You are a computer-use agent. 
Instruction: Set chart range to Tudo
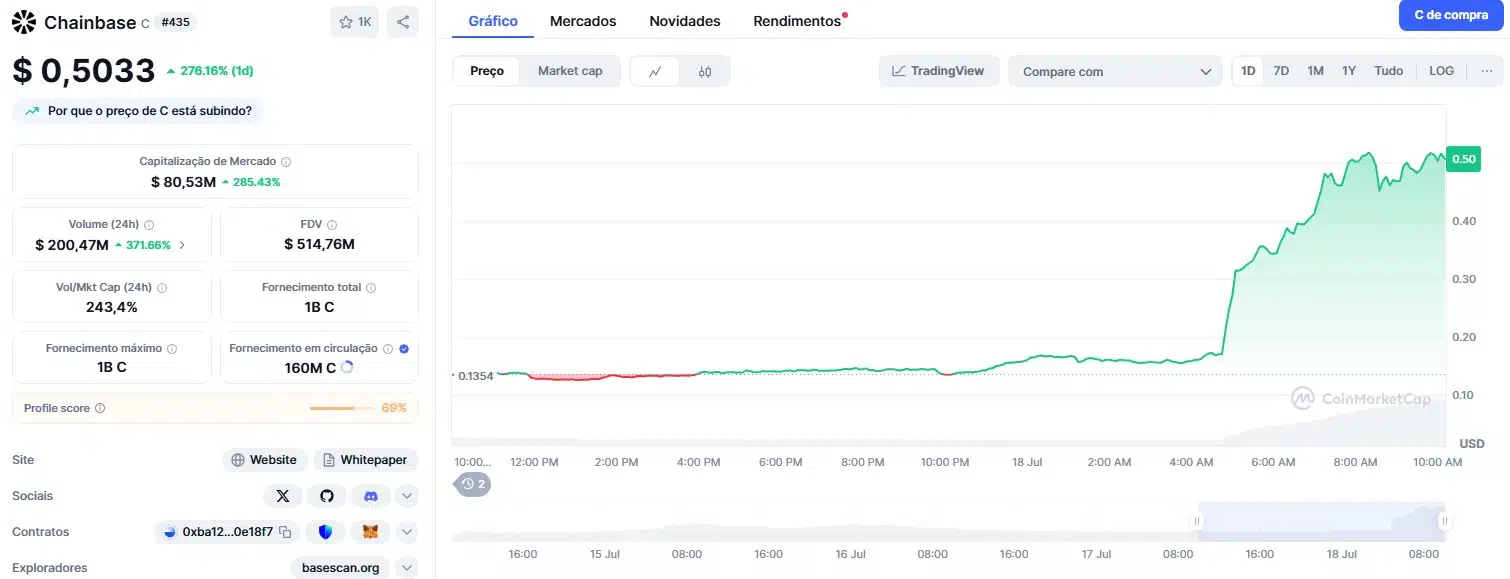(1388, 71)
